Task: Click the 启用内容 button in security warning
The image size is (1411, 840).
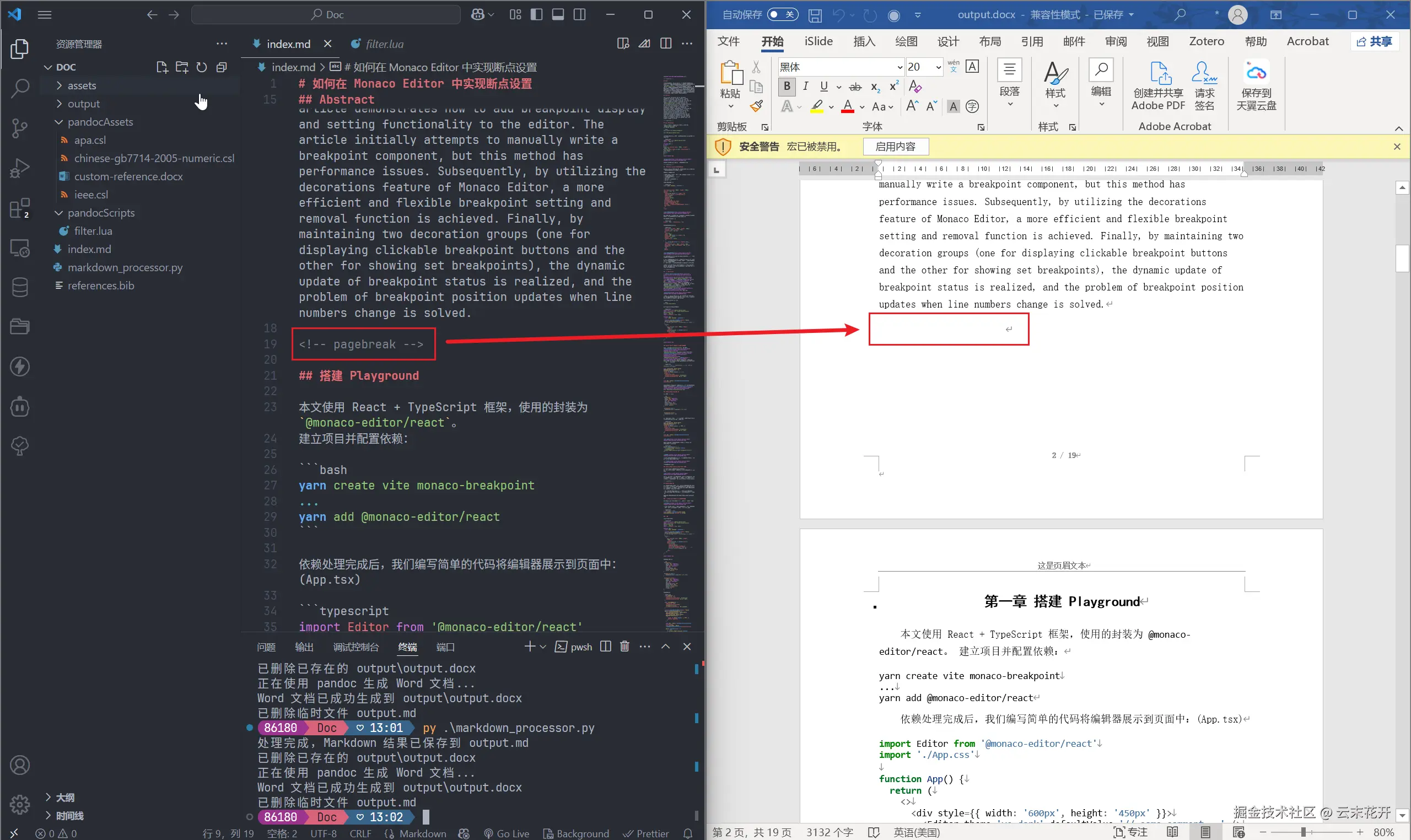Action: pos(895,147)
